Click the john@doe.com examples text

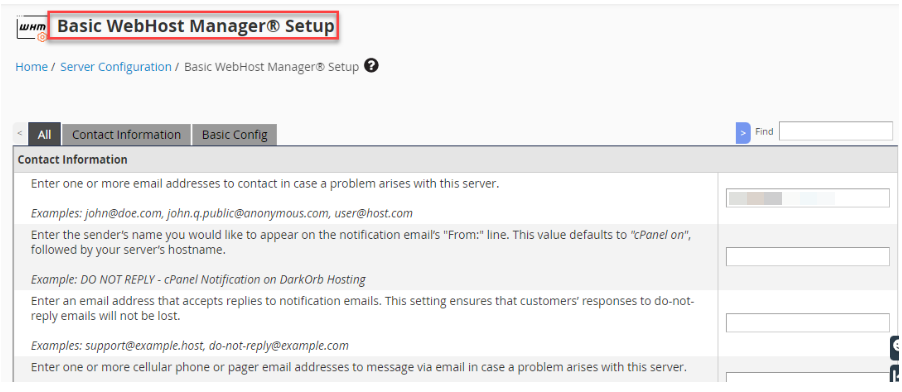pyautogui.click(x=222, y=214)
